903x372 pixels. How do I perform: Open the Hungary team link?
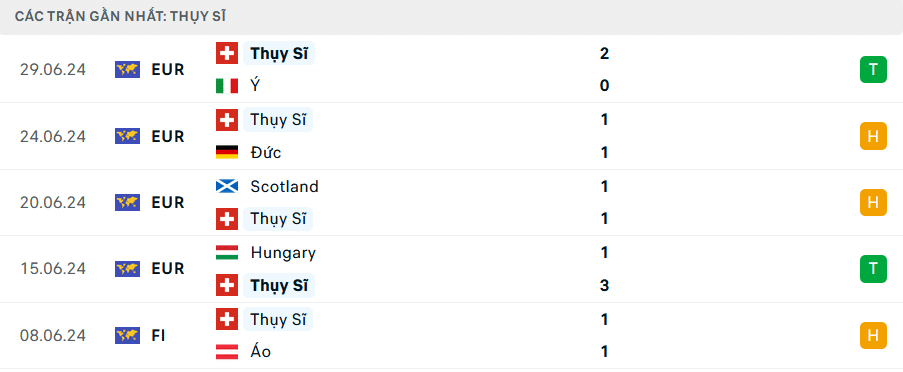[283, 253]
